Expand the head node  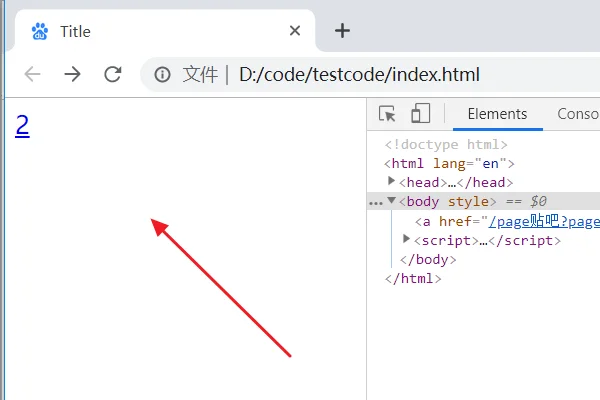pos(391,181)
